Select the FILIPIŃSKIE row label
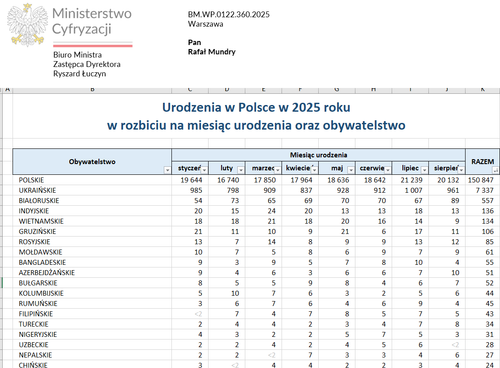Screen dimensions: 500x368 [x=36, y=314]
